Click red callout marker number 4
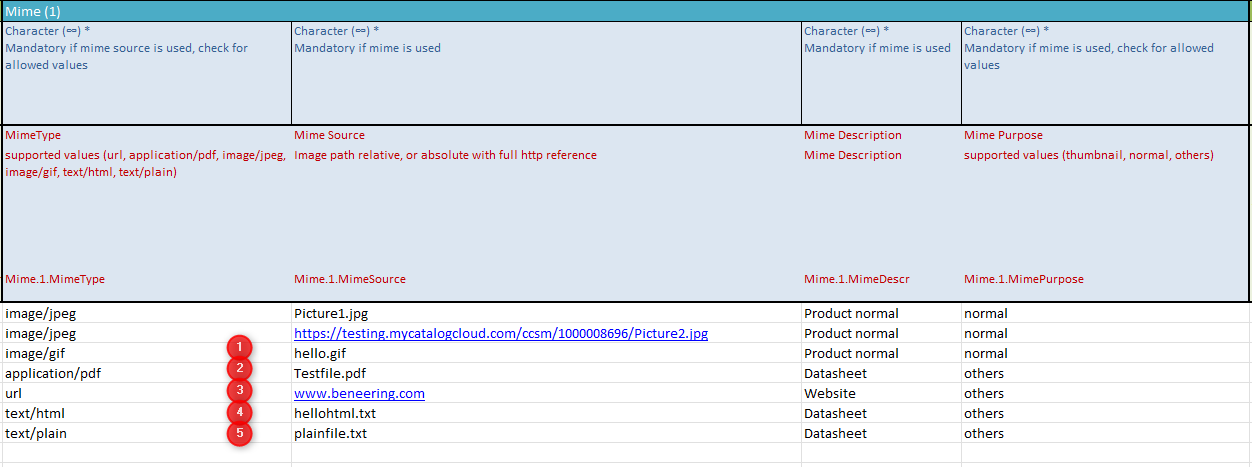1252x467 pixels. [x=239, y=411]
